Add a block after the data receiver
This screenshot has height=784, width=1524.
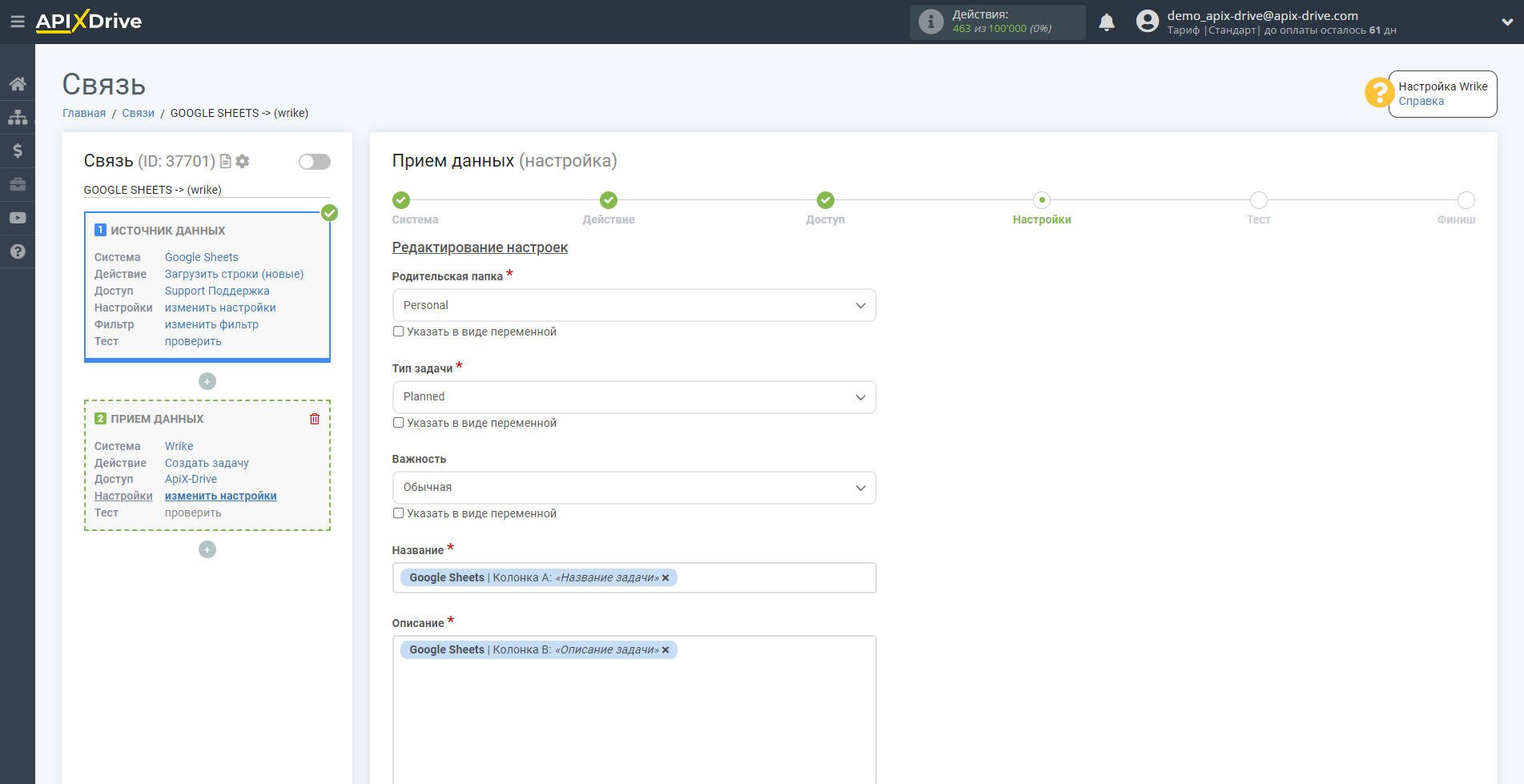207,549
